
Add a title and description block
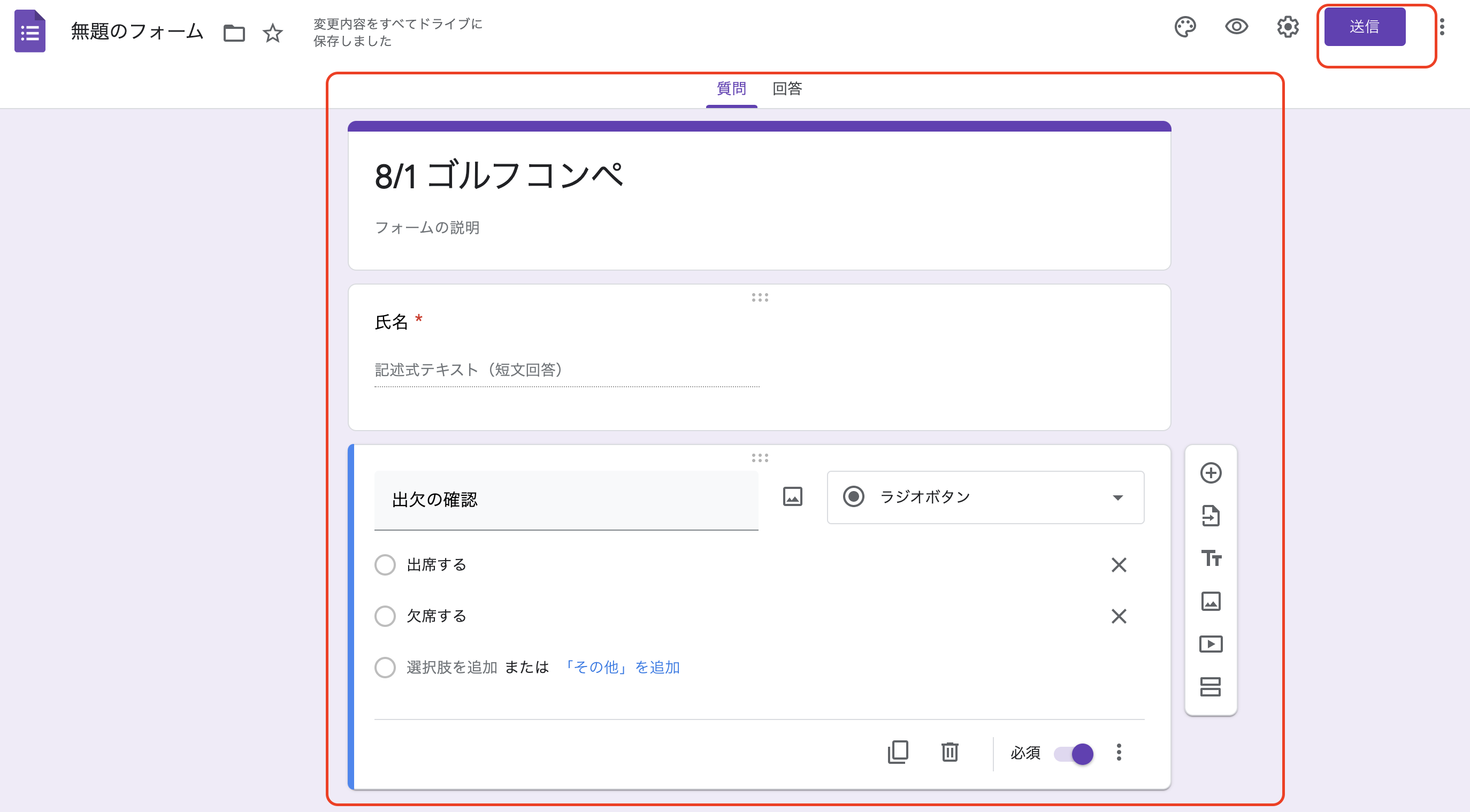(x=1211, y=558)
